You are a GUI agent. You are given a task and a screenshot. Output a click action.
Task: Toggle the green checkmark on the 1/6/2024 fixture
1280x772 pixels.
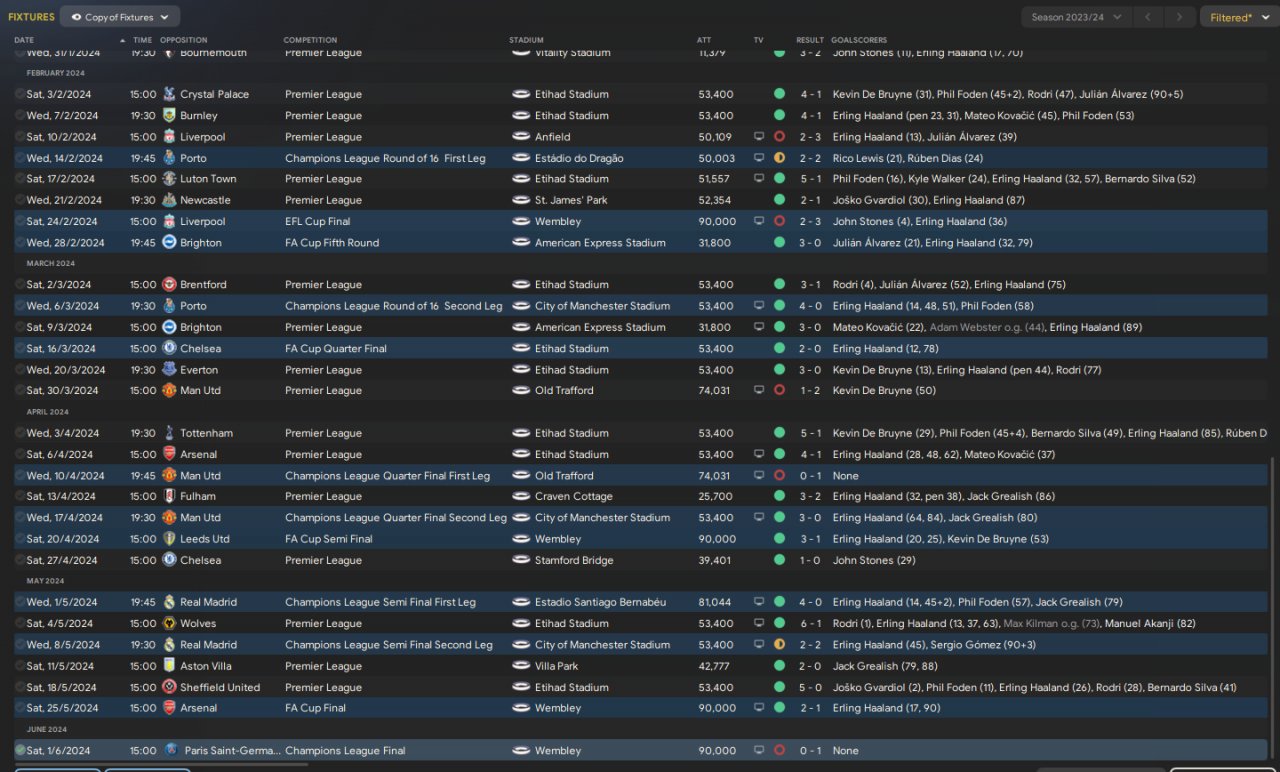pyautogui.click(x=20, y=750)
